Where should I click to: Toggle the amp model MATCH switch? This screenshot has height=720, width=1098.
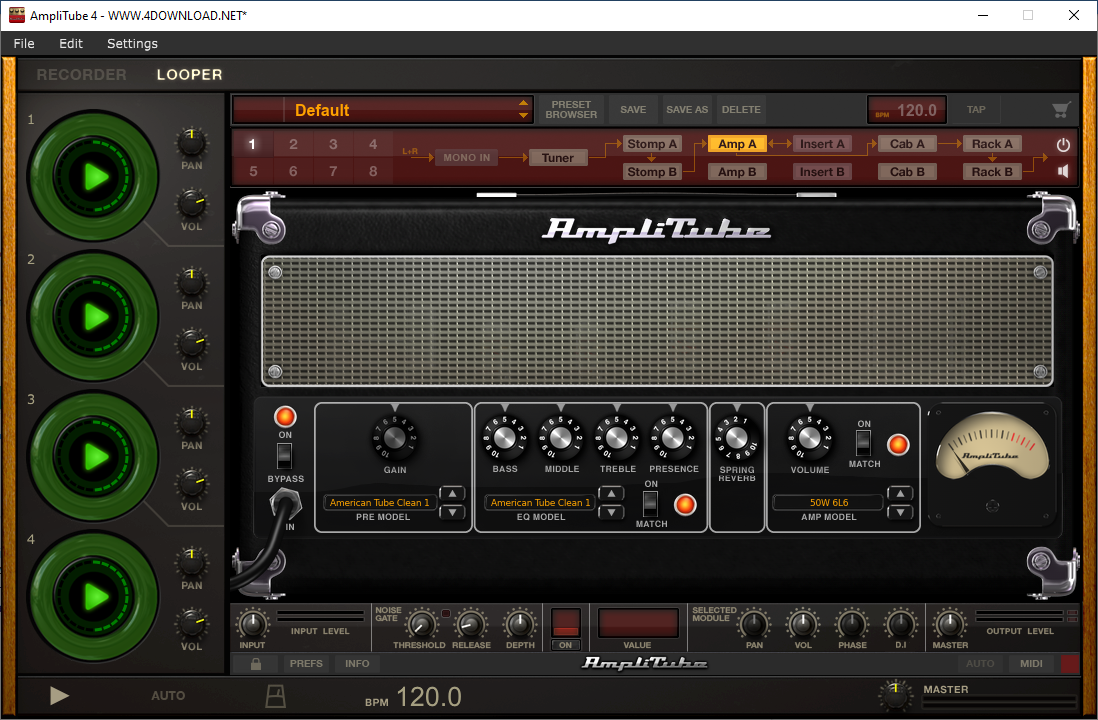point(863,443)
